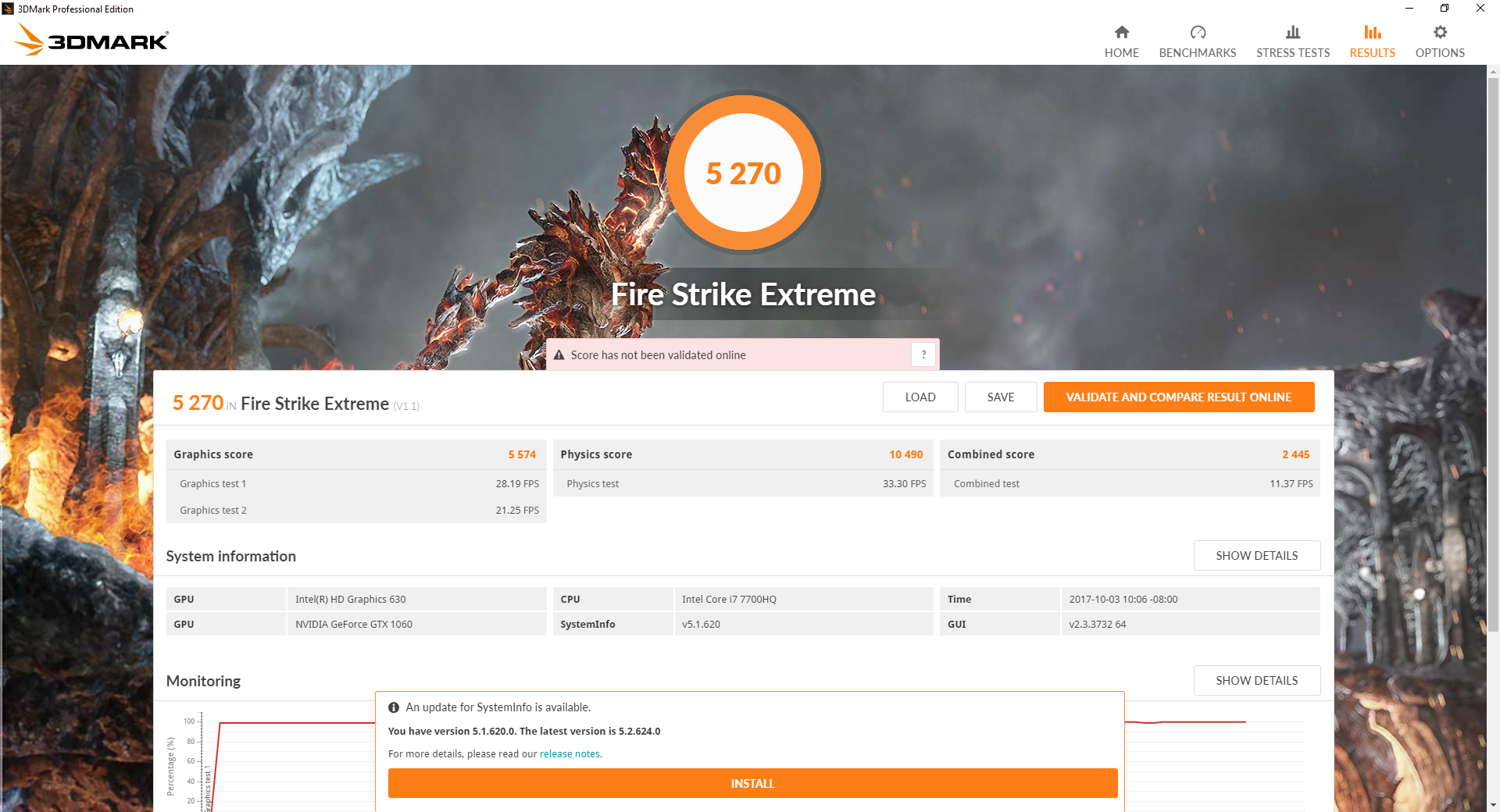This screenshot has width=1500, height=812.
Task: Show details for Monitoring
Action: pyautogui.click(x=1257, y=680)
